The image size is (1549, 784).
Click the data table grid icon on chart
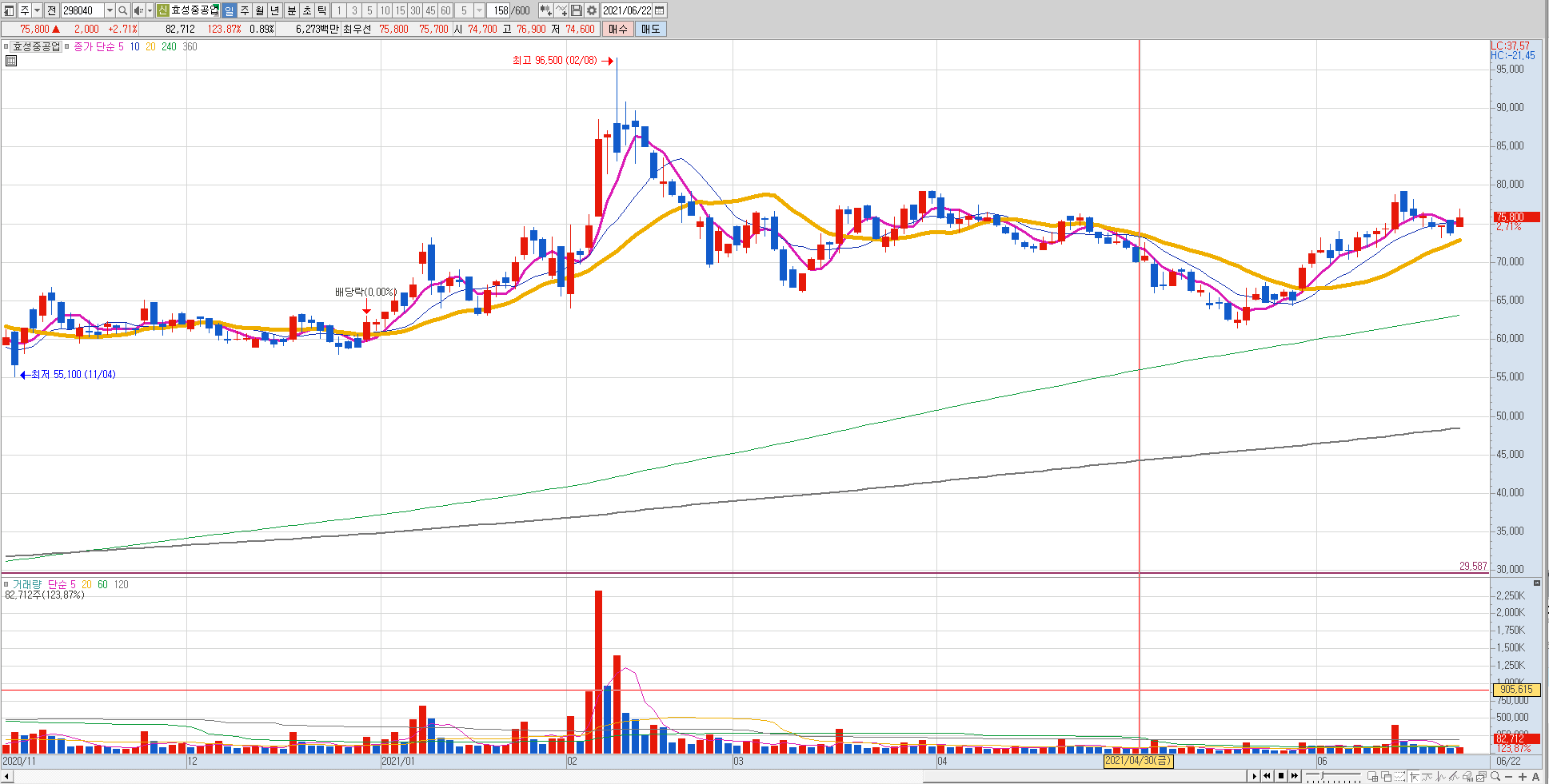click(11, 61)
